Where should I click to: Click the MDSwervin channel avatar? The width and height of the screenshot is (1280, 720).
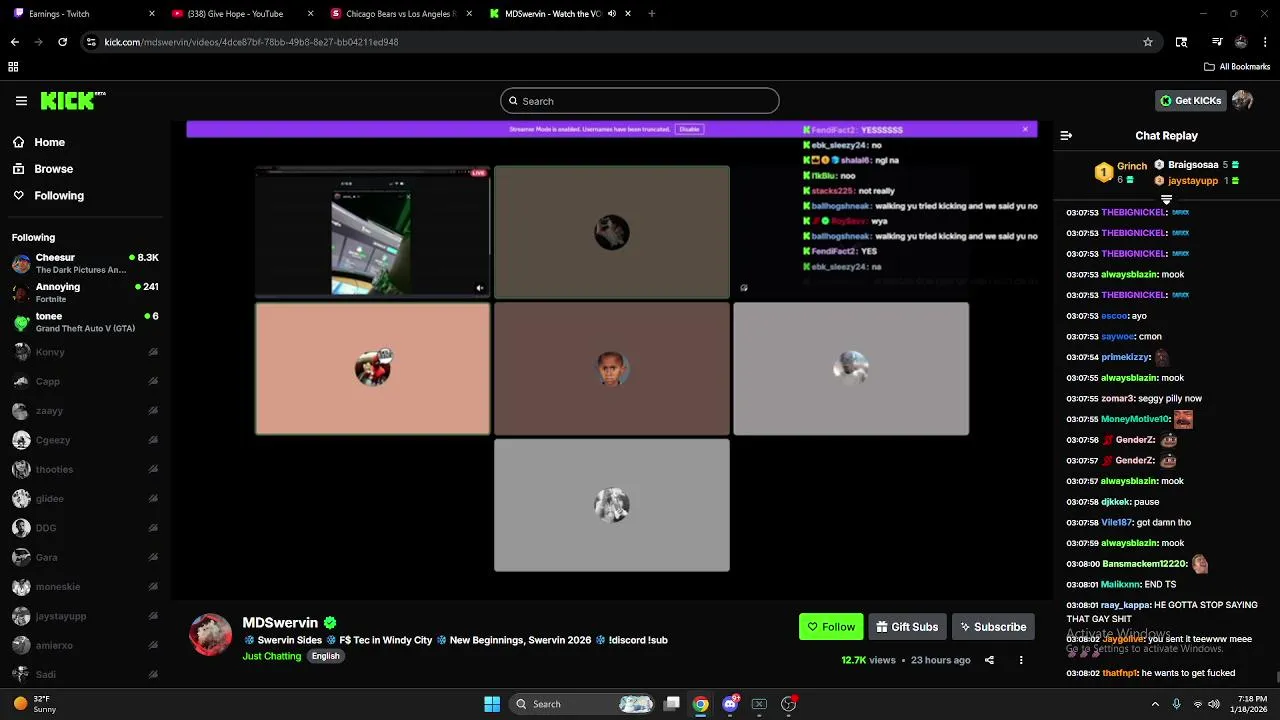point(211,635)
